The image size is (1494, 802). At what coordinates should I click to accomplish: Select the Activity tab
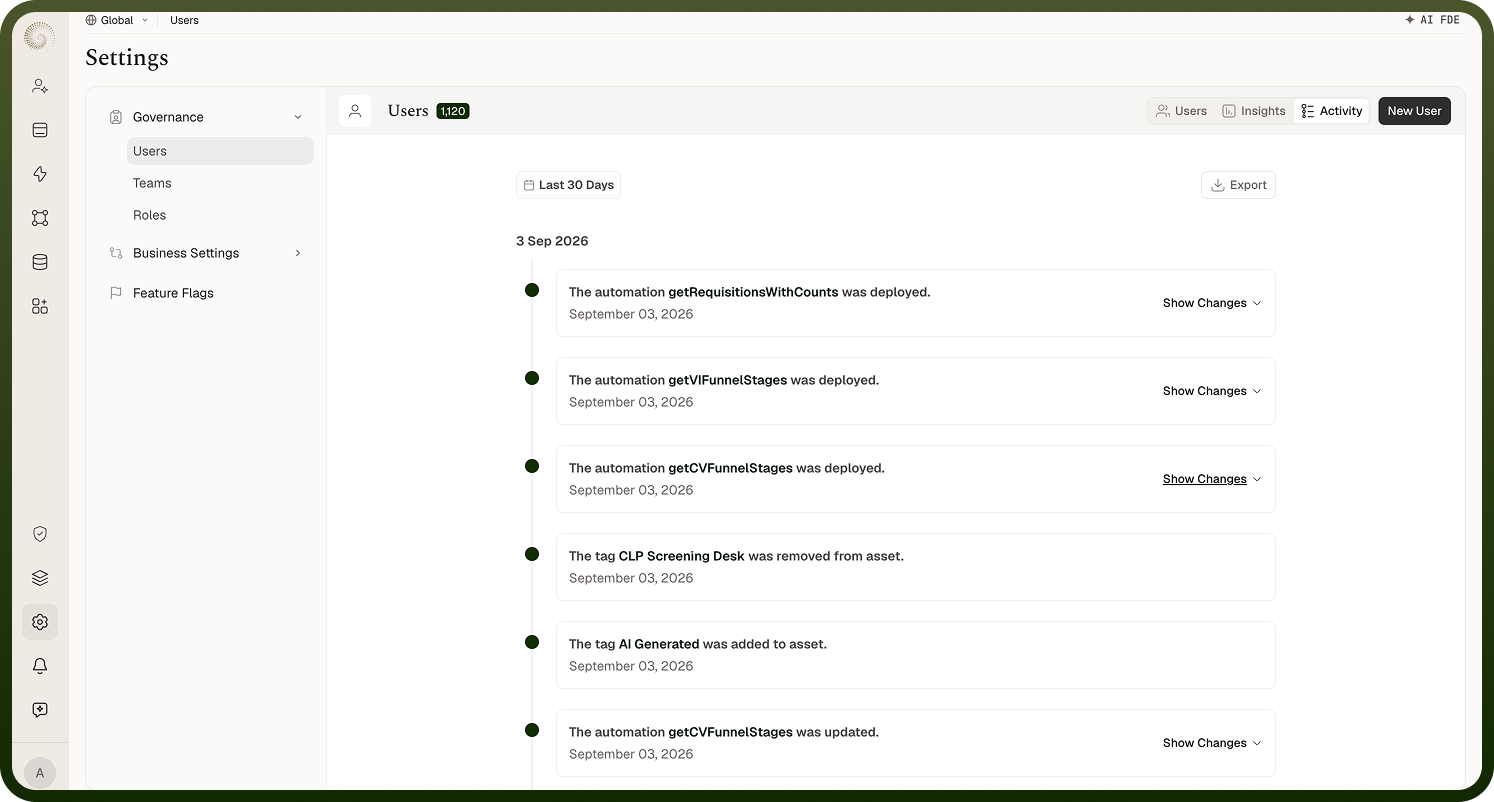pyautogui.click(x=1332, y=111)
